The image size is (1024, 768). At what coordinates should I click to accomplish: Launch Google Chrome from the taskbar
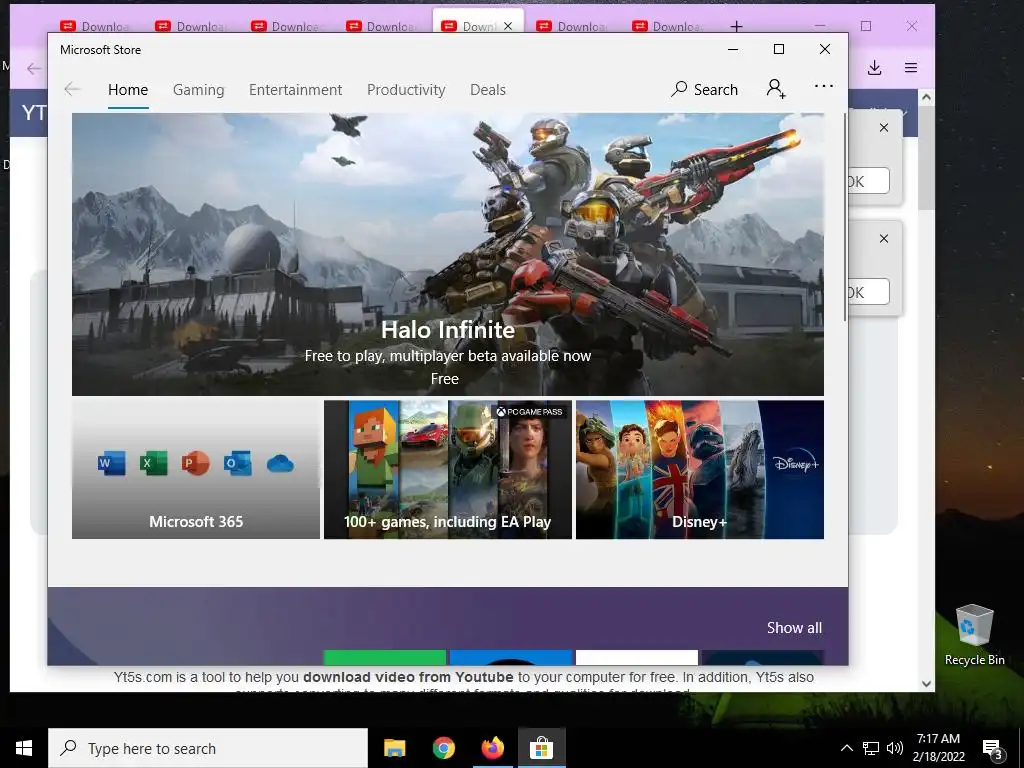(443, 748)
